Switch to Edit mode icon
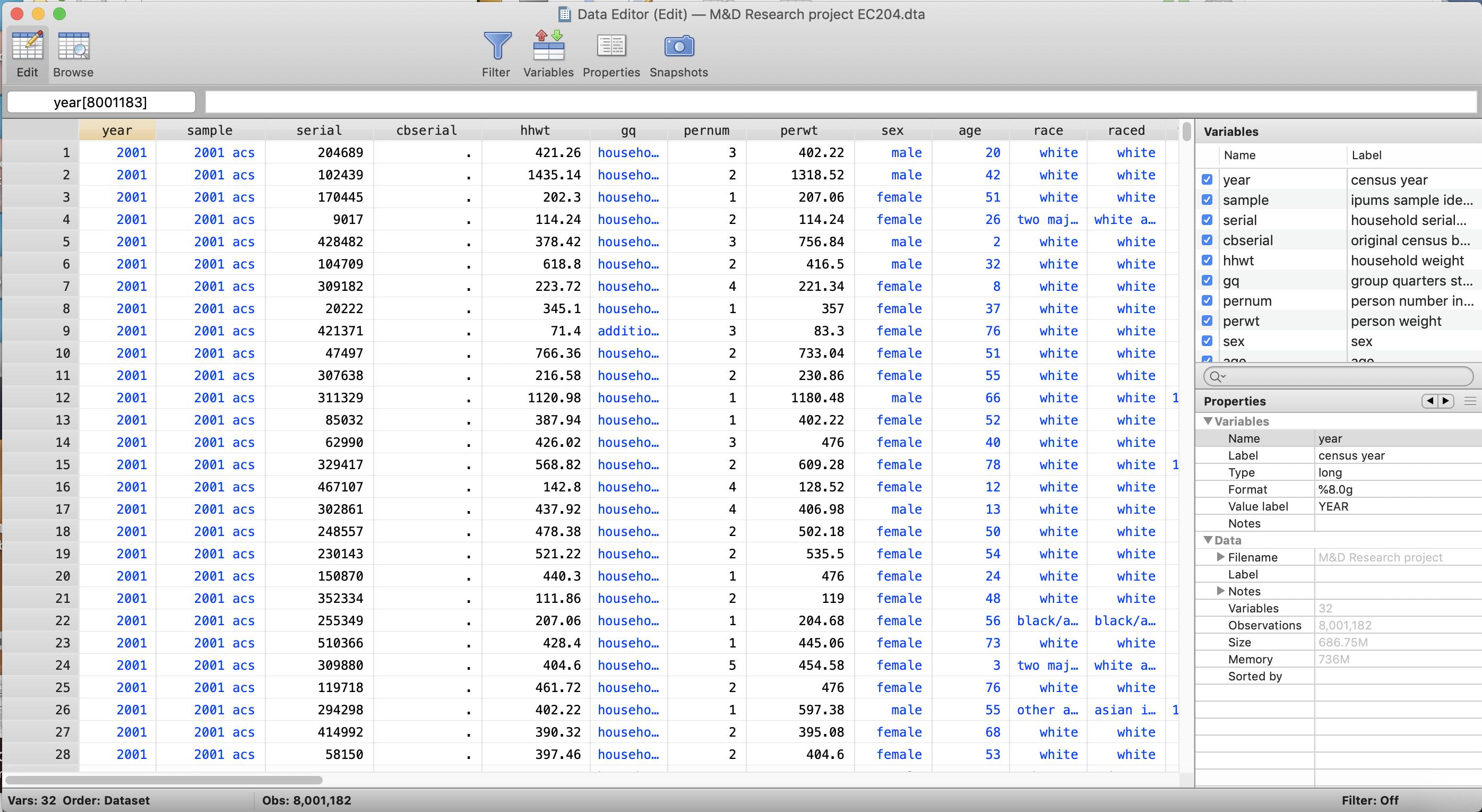This screenshot has height=812, width=1482. coord(28,46)
